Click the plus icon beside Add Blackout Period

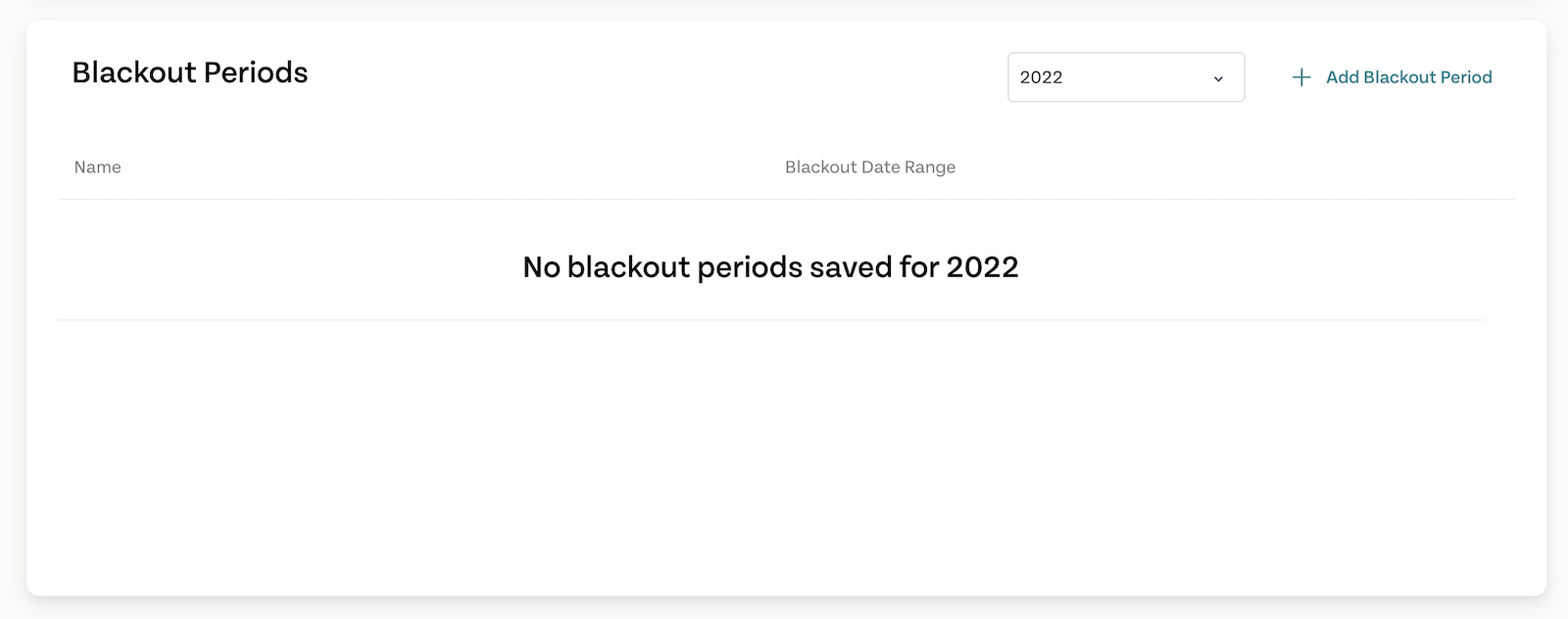click(x=1301, y=77)
